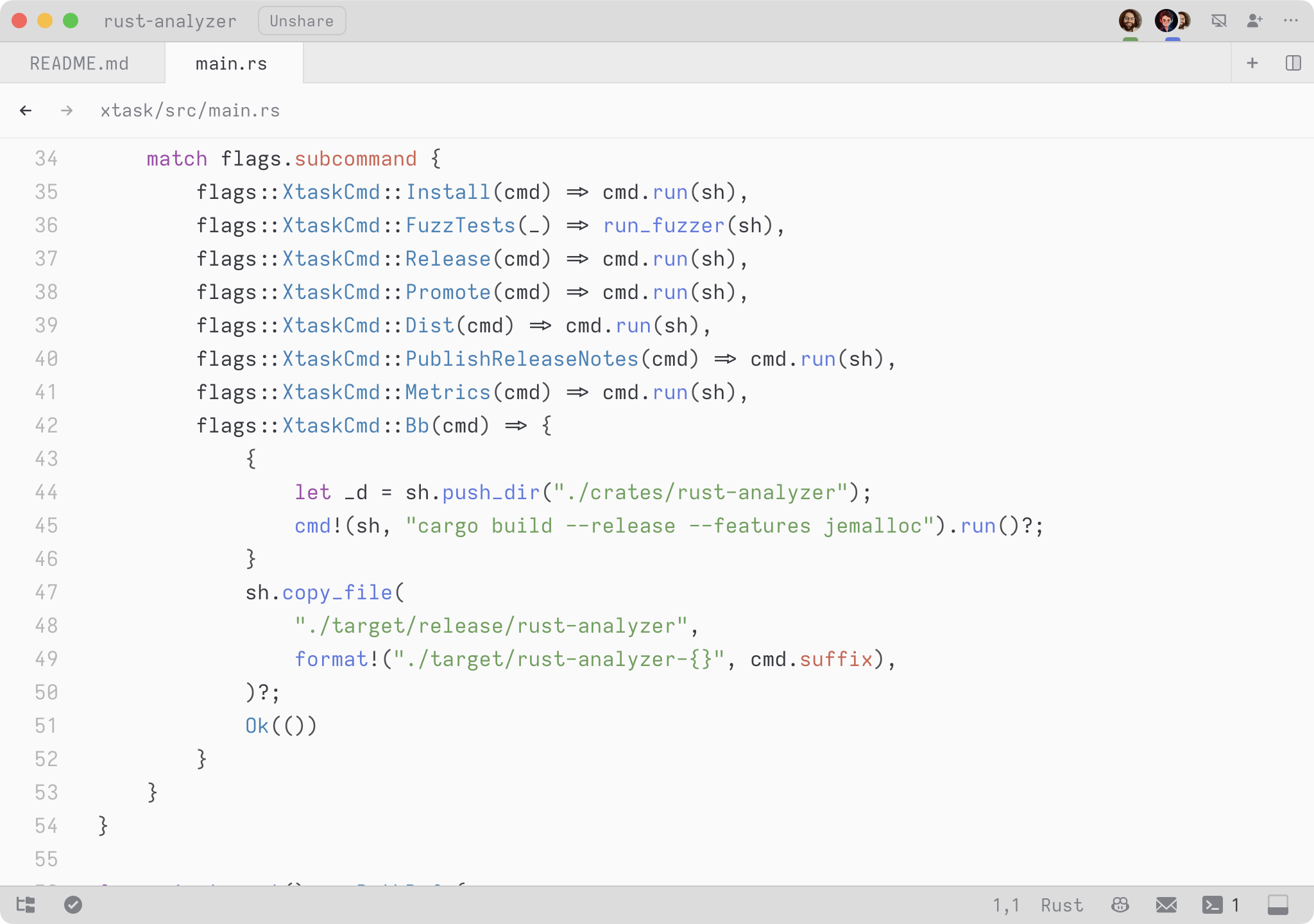Click subcommand on line 34

(x=355, y=158)
